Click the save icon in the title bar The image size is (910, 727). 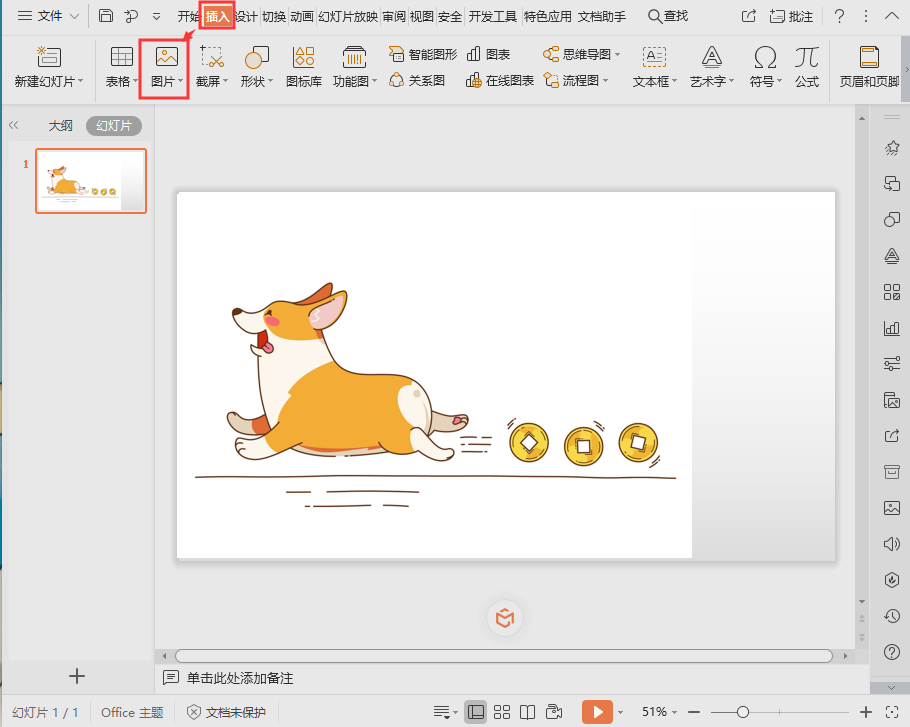coord(106,16)
